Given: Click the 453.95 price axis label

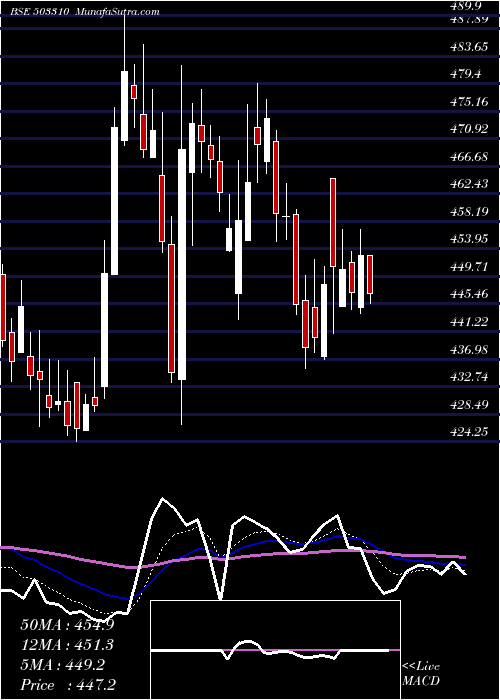Looking at the screenshot, I should 467,239.
